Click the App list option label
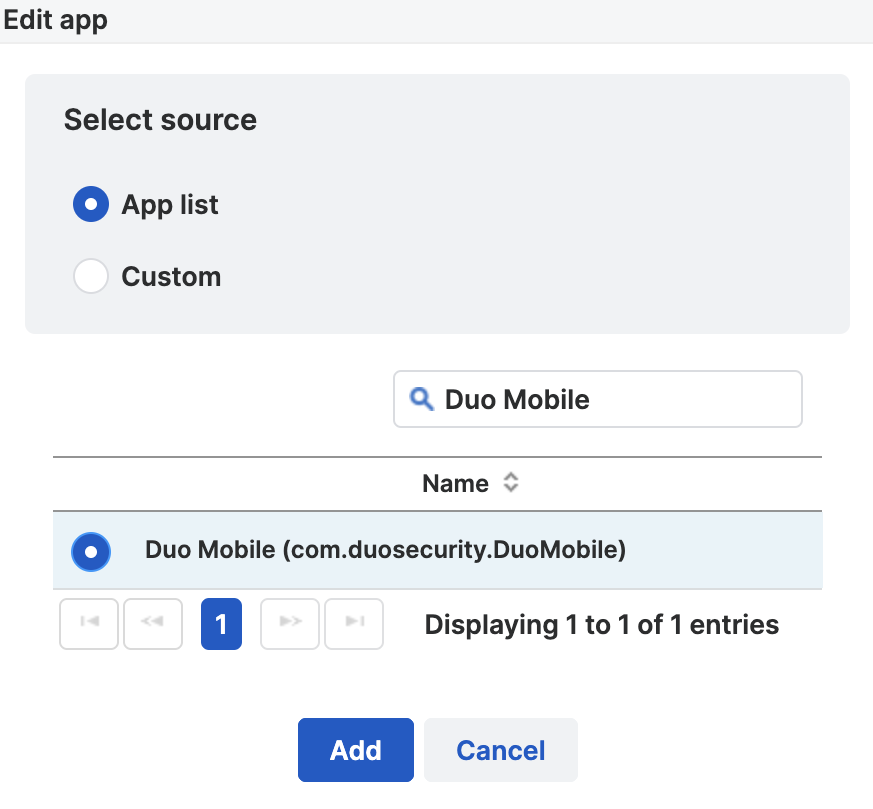873x809 pixels. (x=168, y=204)
